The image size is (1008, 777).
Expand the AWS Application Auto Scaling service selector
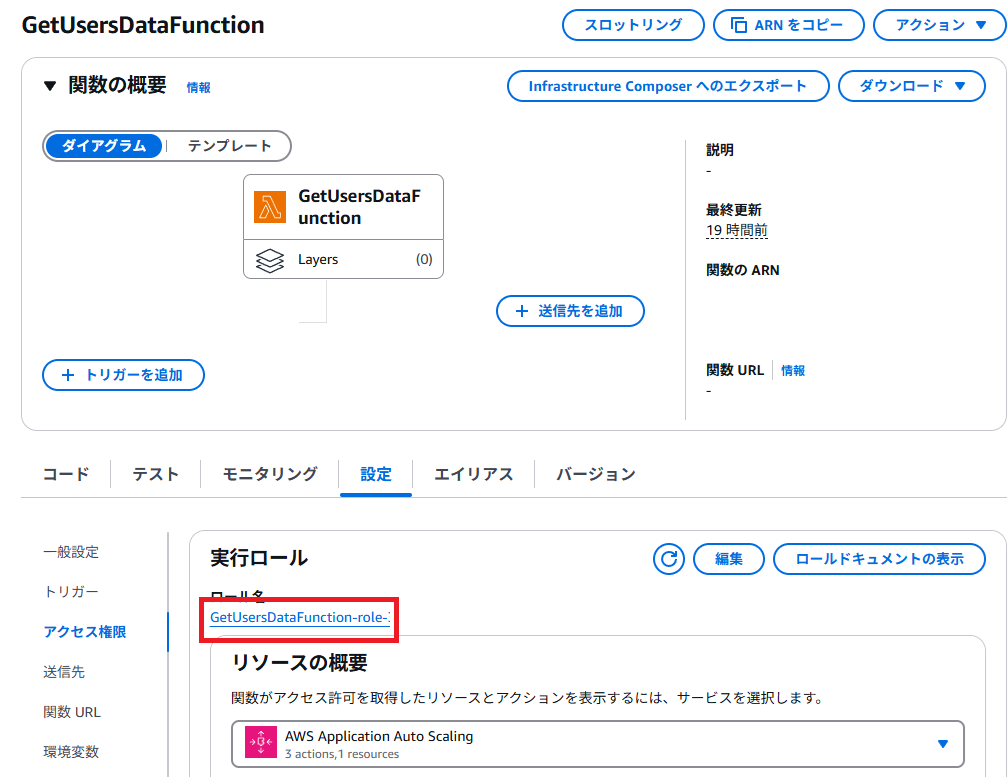(598, 744)
